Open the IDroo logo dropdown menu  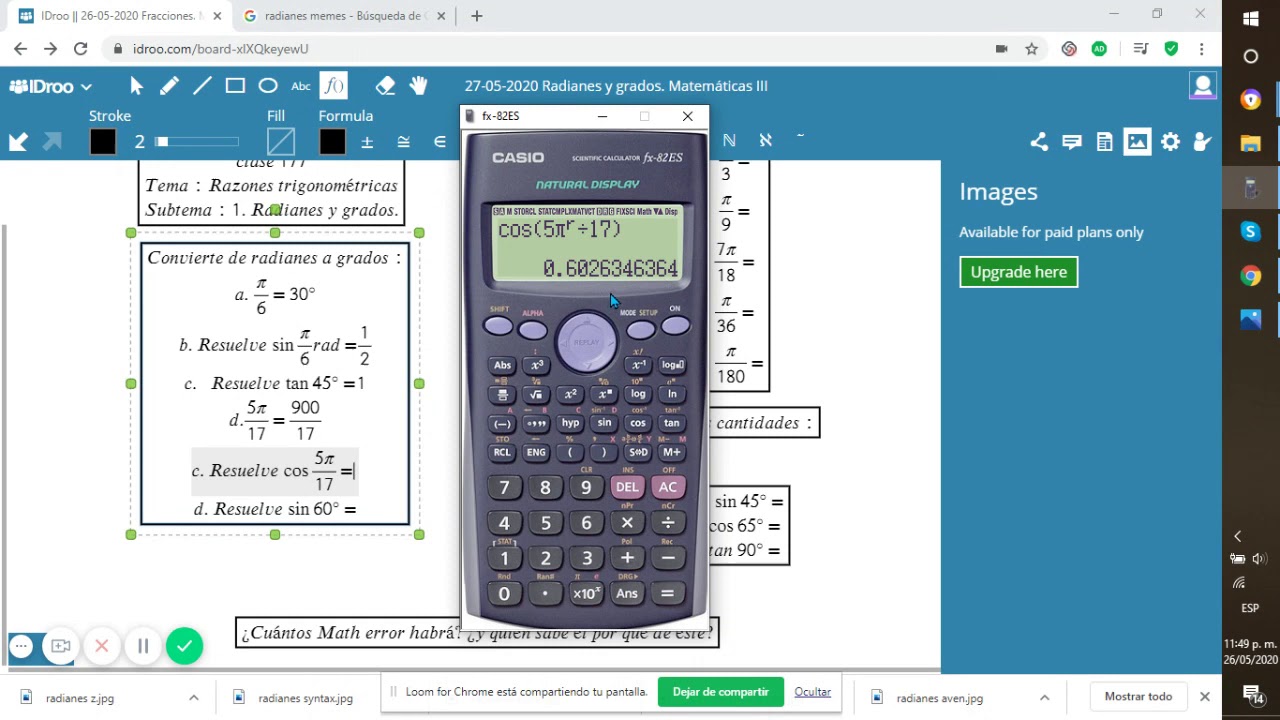pos(51,86)
